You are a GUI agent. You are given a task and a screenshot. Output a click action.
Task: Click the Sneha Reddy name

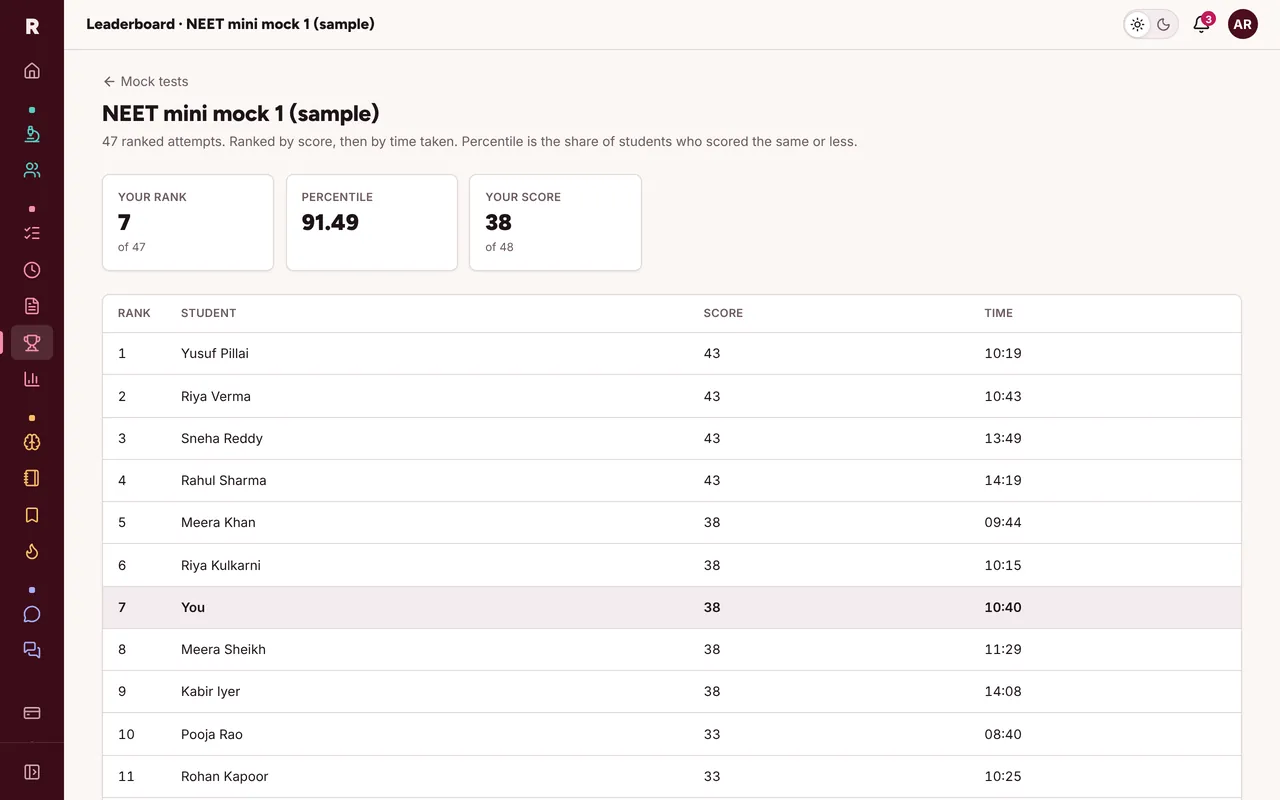(222, 438)
